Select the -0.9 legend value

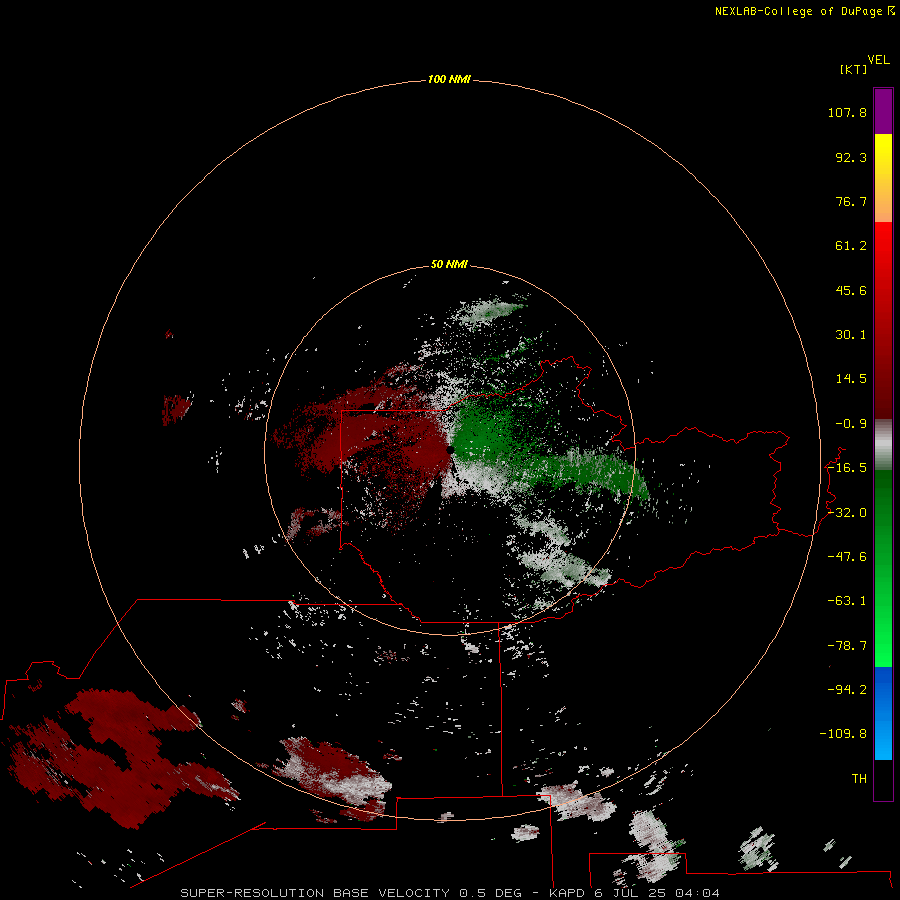851,424
